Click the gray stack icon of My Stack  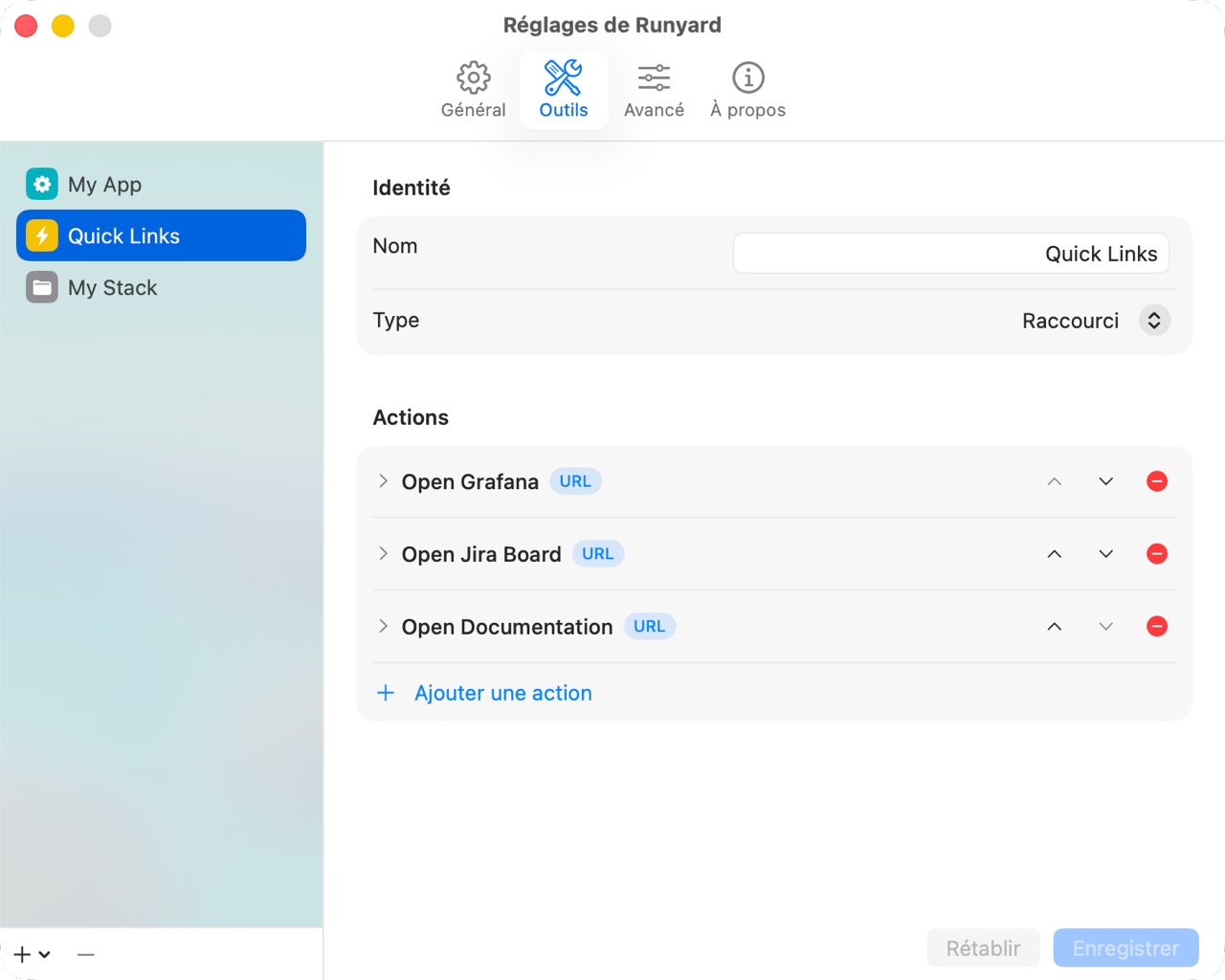[42, 287]
